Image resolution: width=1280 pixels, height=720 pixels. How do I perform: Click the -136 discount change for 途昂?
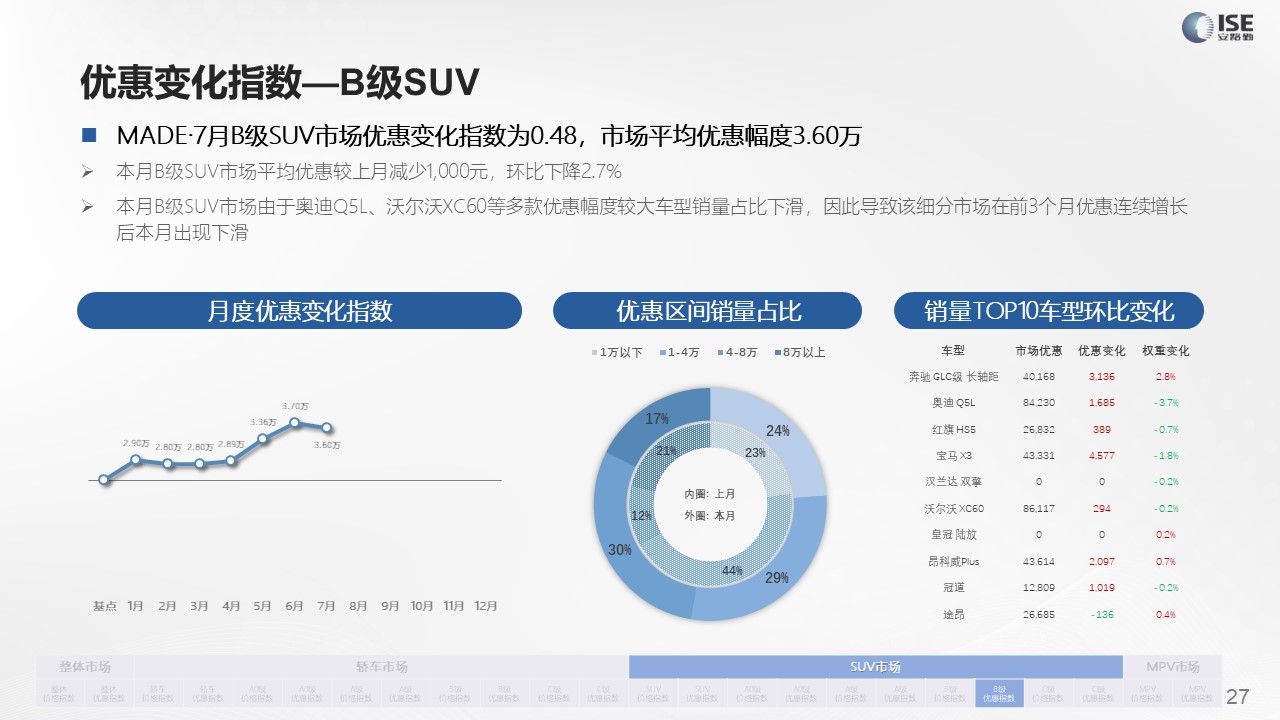tap(1102, 614)
